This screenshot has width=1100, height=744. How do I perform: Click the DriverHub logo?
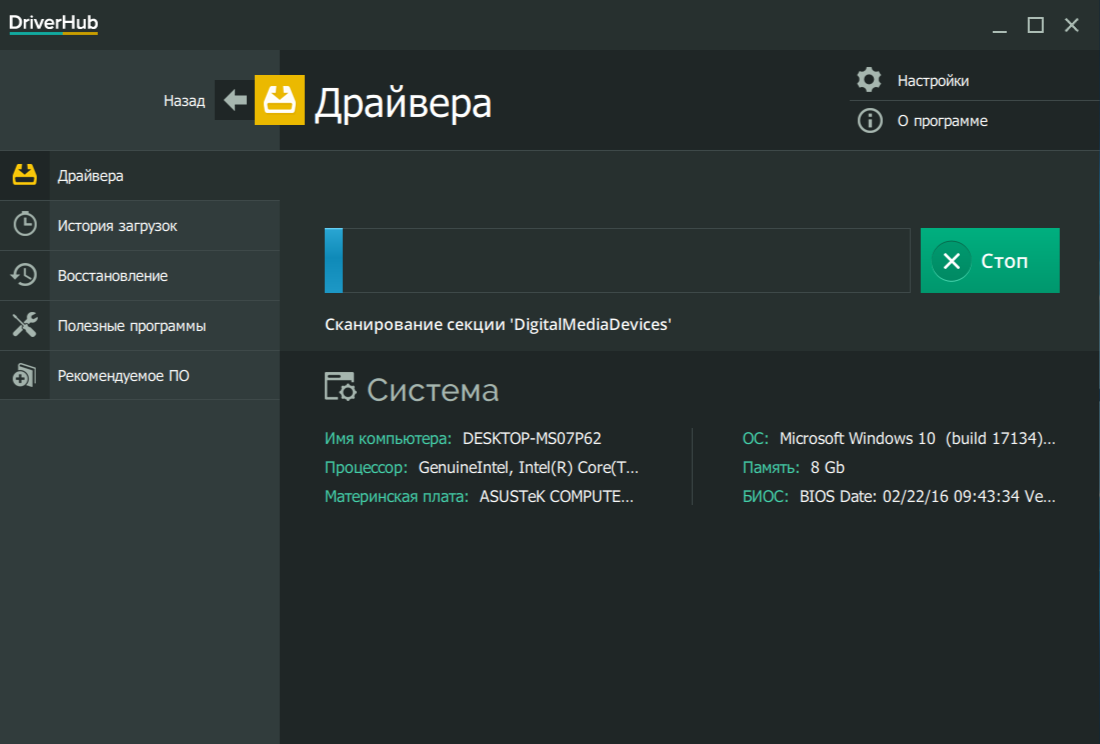[x=53, y=24]
